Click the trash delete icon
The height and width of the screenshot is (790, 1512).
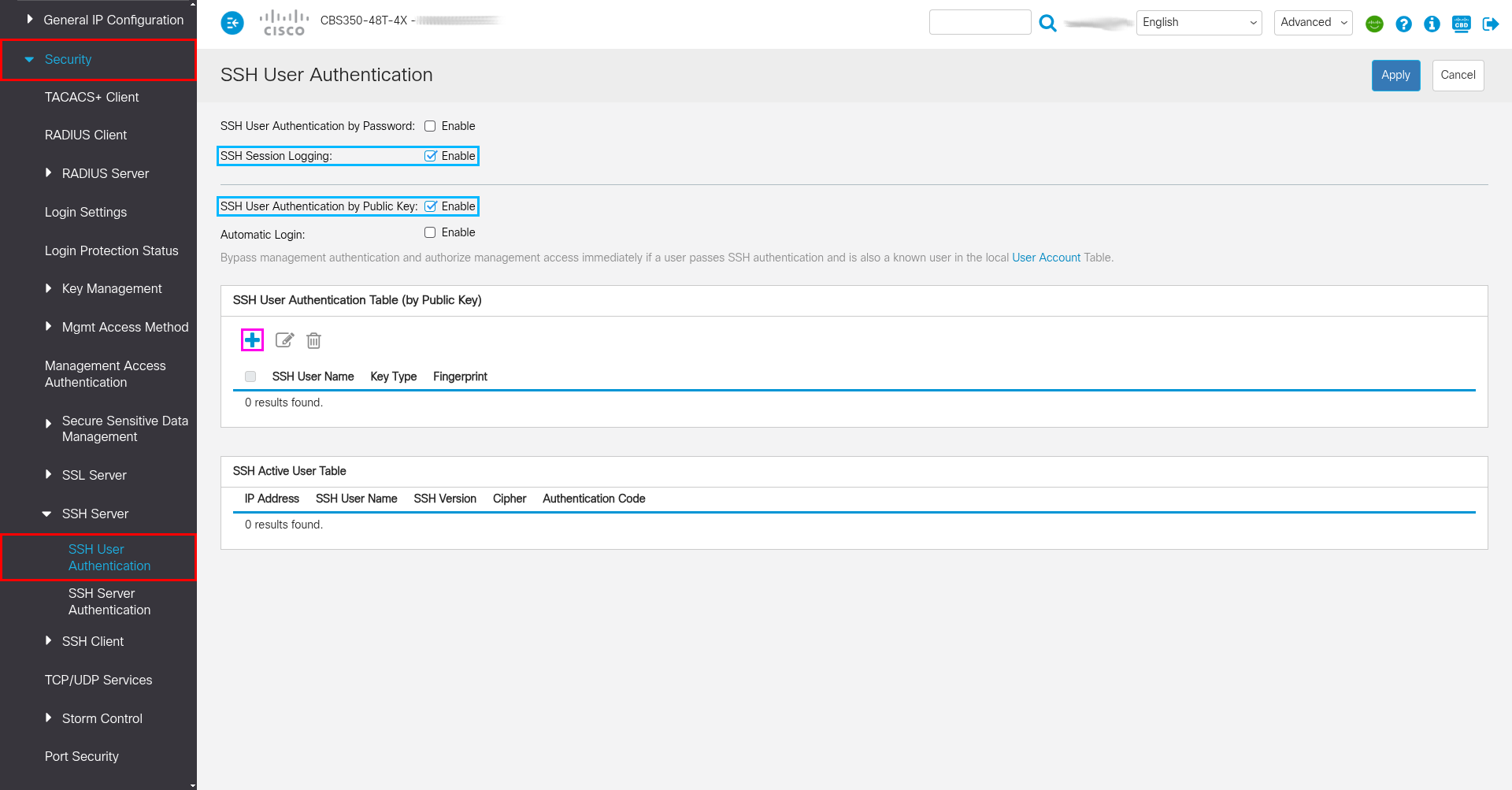pyautogui.click(x=313, y=340)
